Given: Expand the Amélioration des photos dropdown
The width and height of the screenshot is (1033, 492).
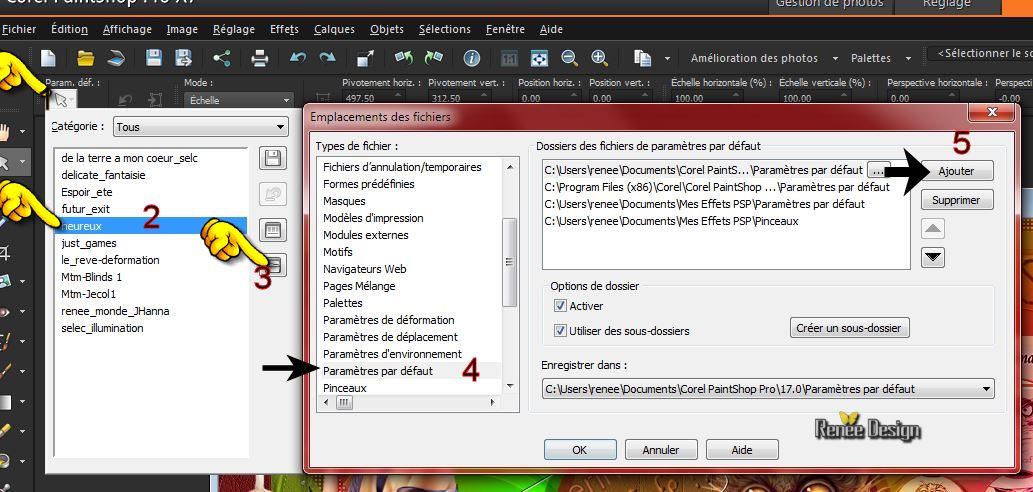Looking at the screenshot, I should click(835, 59).
